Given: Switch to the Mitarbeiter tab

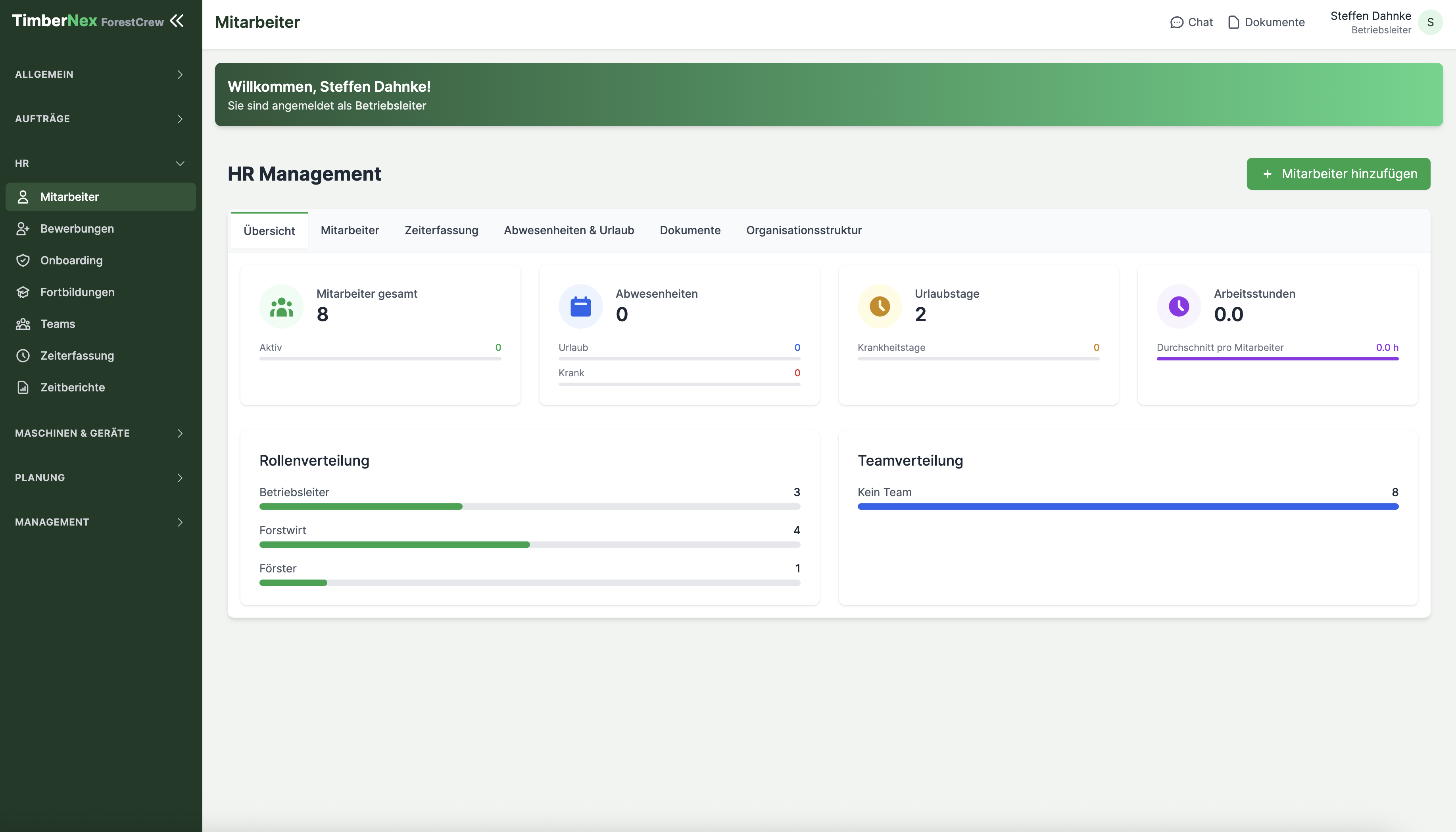Looking at the screenshot, I should pos(350,230).
